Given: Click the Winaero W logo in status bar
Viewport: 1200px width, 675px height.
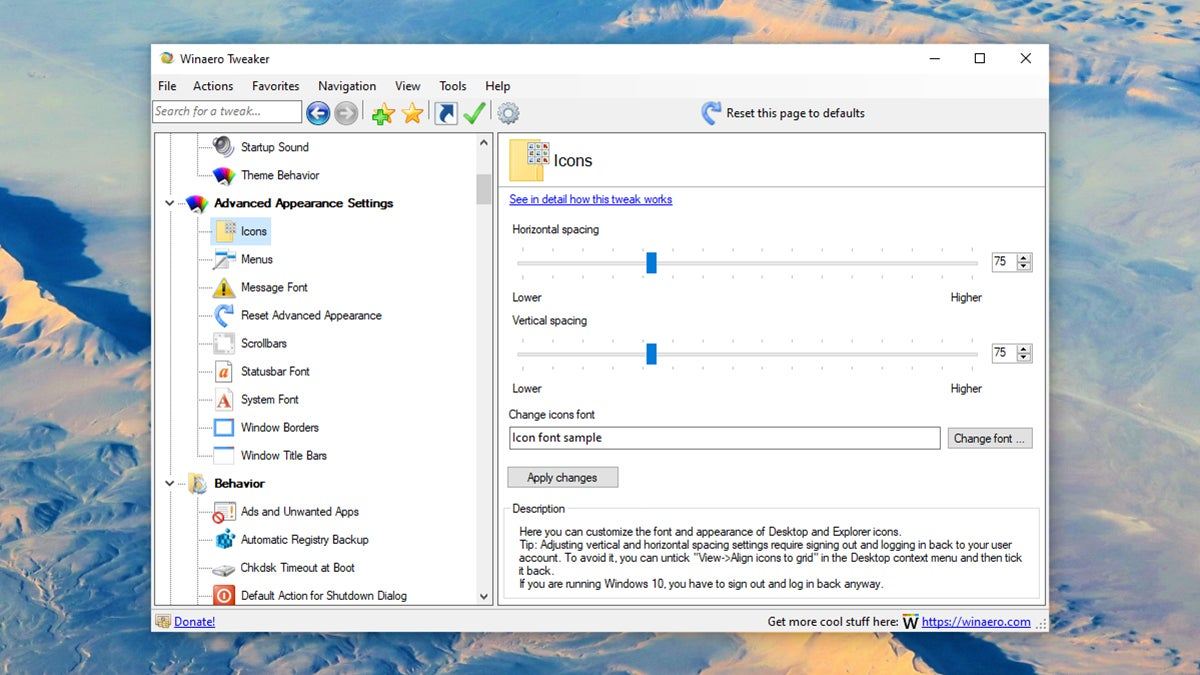Looking at the screenshot, I should point(910,622).
